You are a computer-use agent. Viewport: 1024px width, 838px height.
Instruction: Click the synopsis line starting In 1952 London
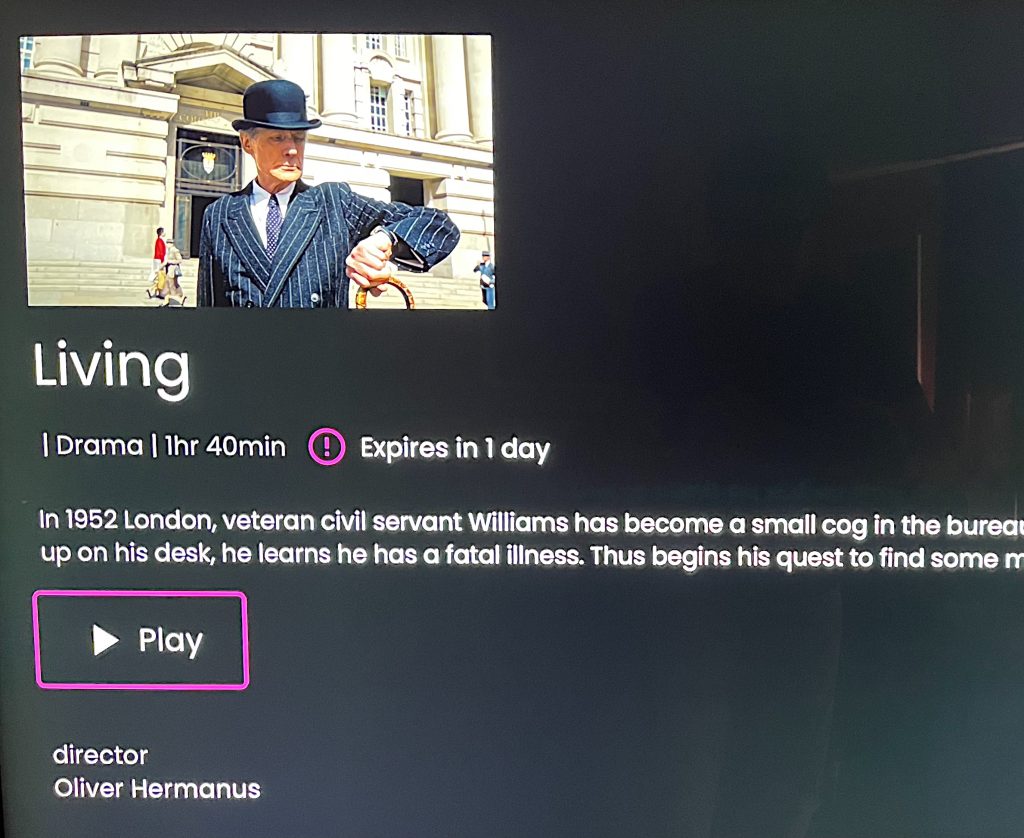[x=531, y=523]
